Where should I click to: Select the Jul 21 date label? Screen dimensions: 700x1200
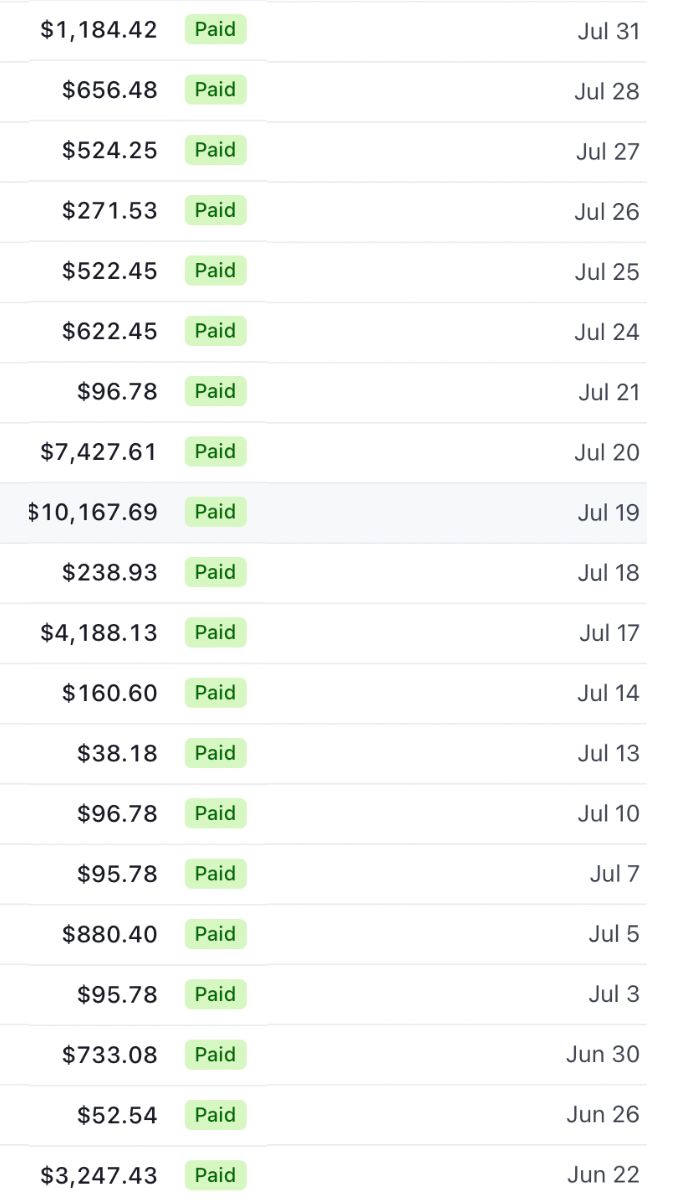point(608,392)
